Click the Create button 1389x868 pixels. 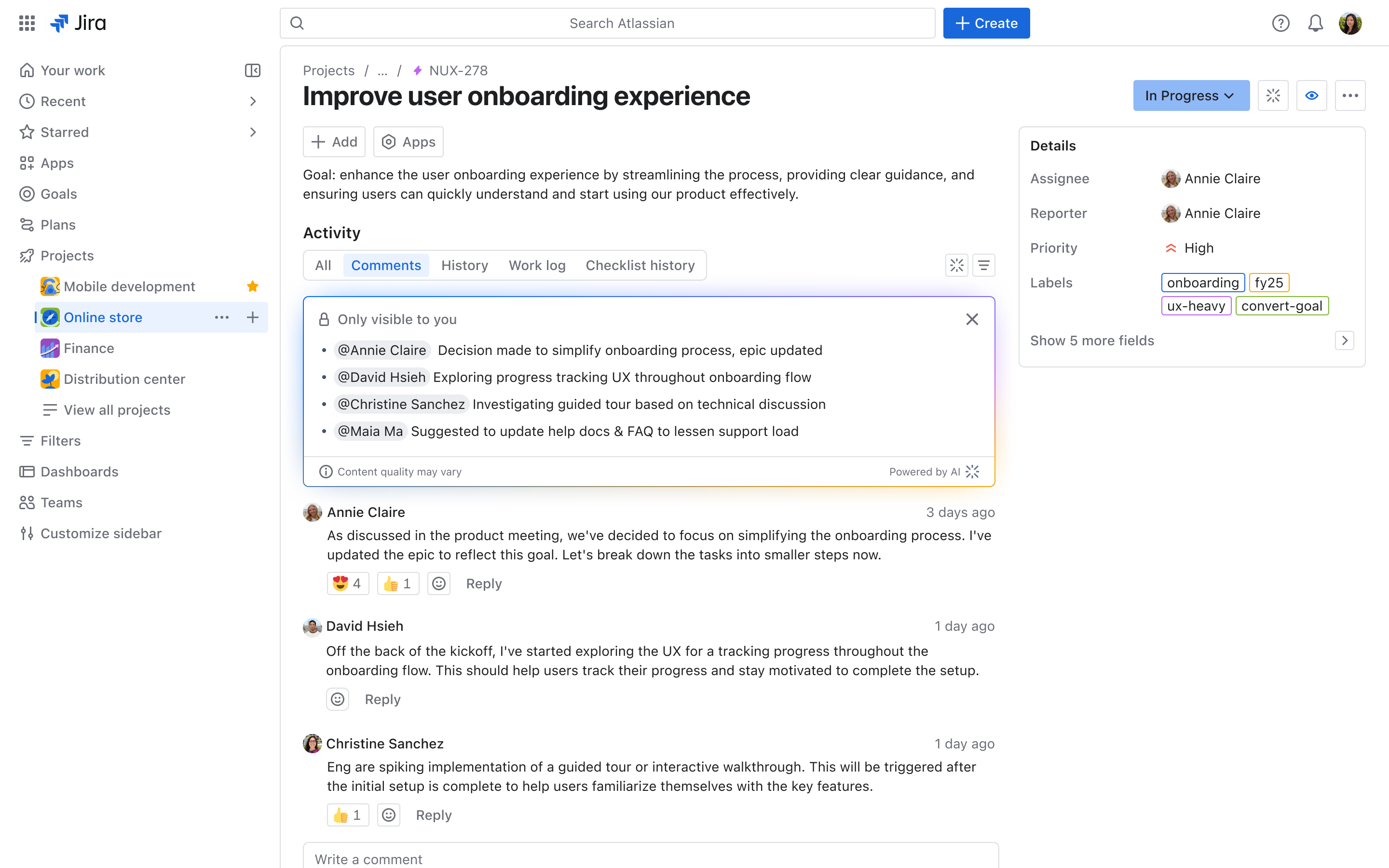point(986,23)
